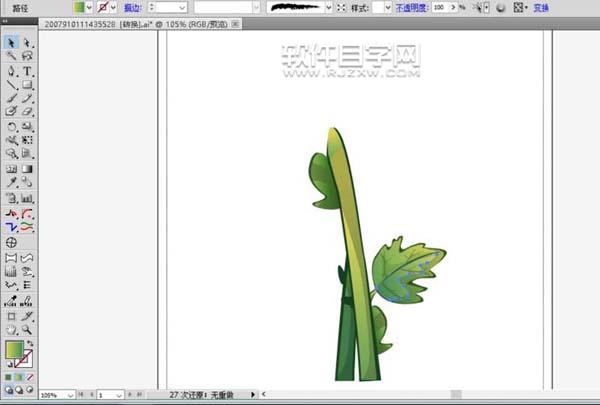
Task: Open the 描边 stroke panel link
Action: click(133, 7)
